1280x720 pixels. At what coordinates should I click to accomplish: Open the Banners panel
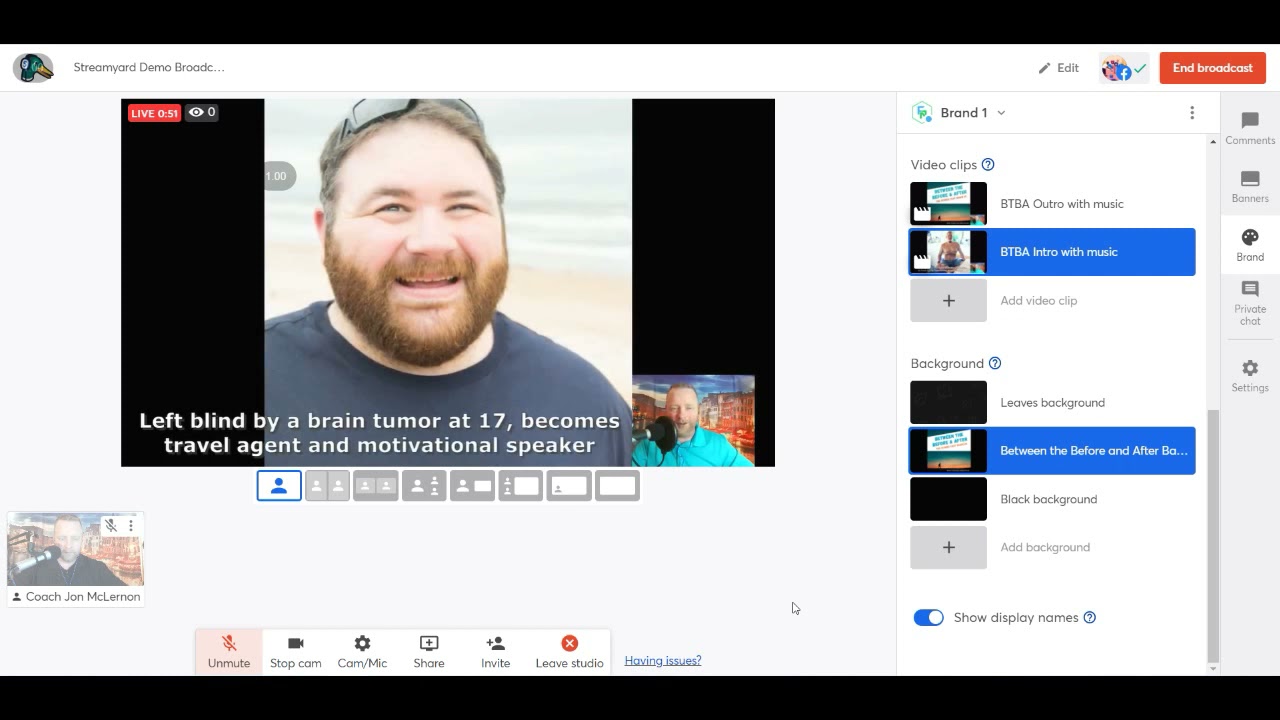tap(1250, 186)
